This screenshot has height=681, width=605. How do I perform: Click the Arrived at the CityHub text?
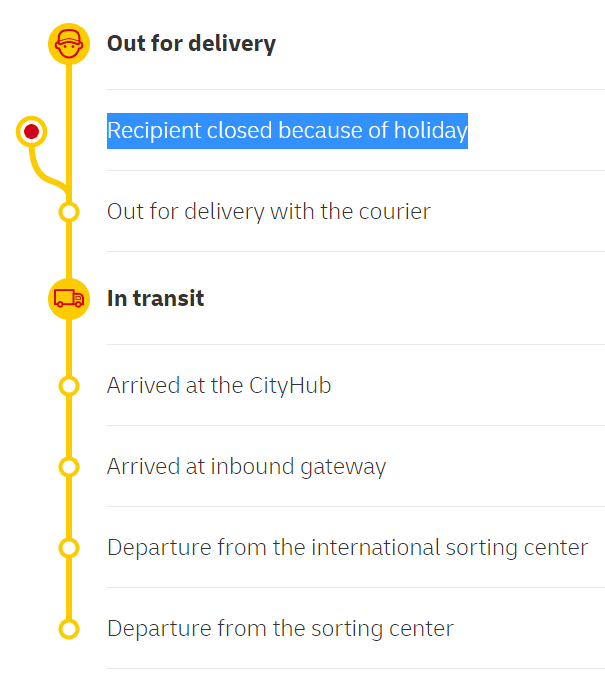[219, 385]
